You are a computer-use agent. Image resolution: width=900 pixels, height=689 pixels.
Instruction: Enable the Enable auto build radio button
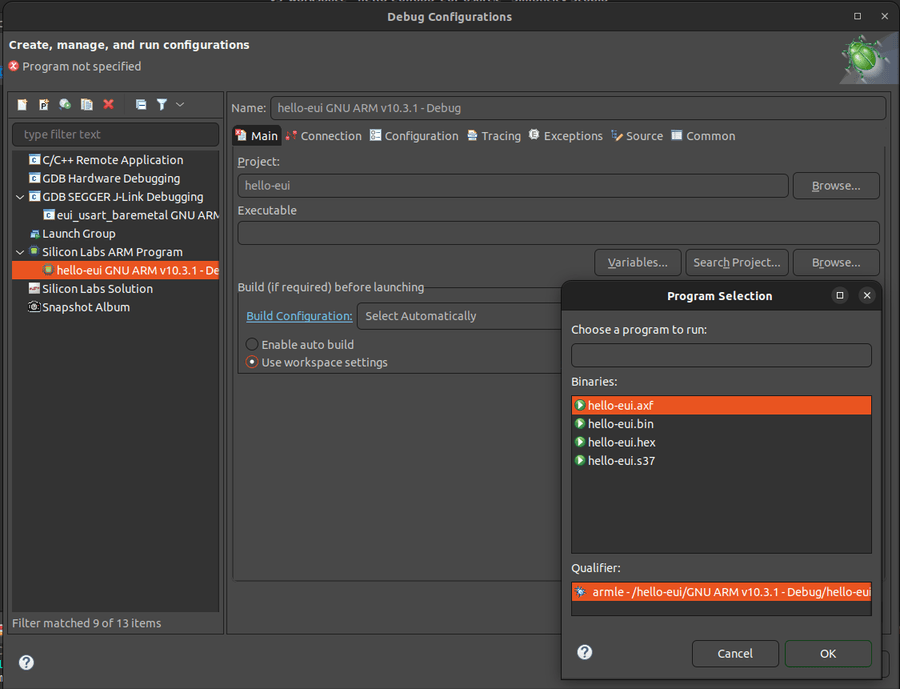pyautogui.click(x=251, y=344)
